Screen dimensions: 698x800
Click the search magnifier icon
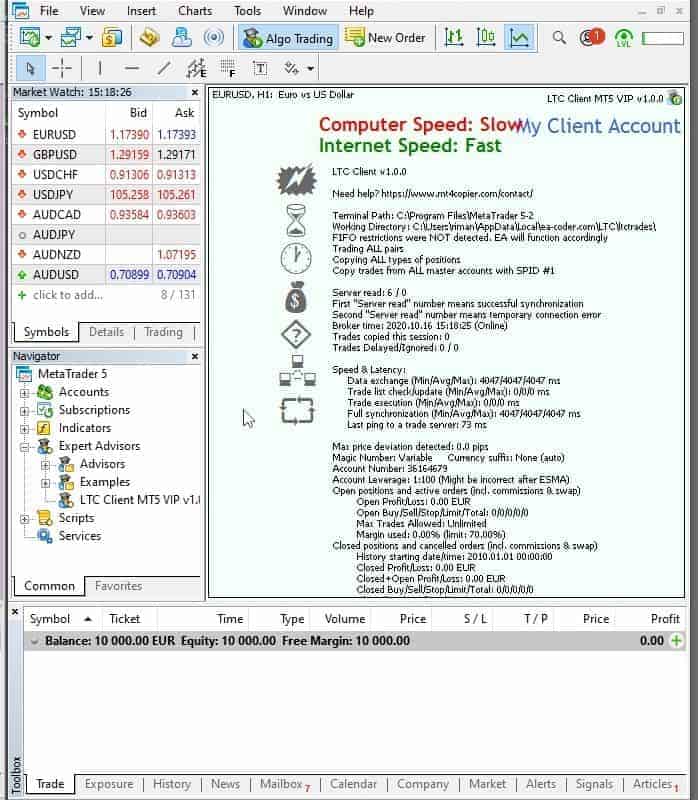[559, 38]
